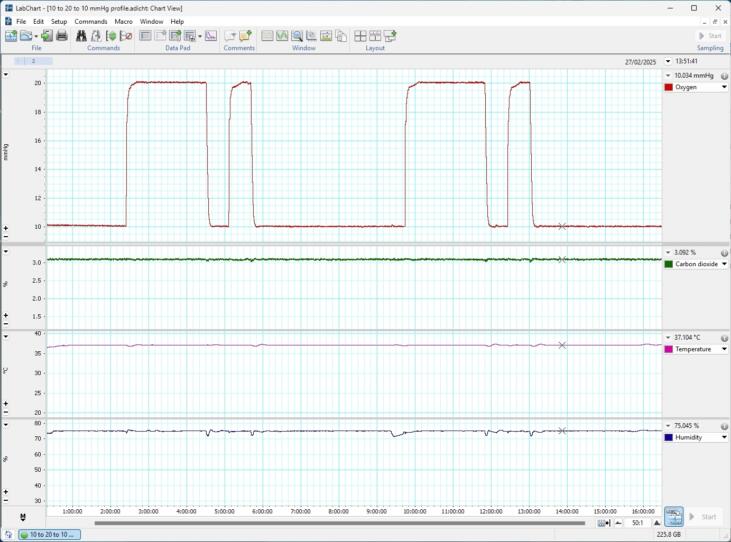This screenshot has width=731, height=542.
Task: Click the first tile-windows Layout icon
Action: [x=360, y=36]
